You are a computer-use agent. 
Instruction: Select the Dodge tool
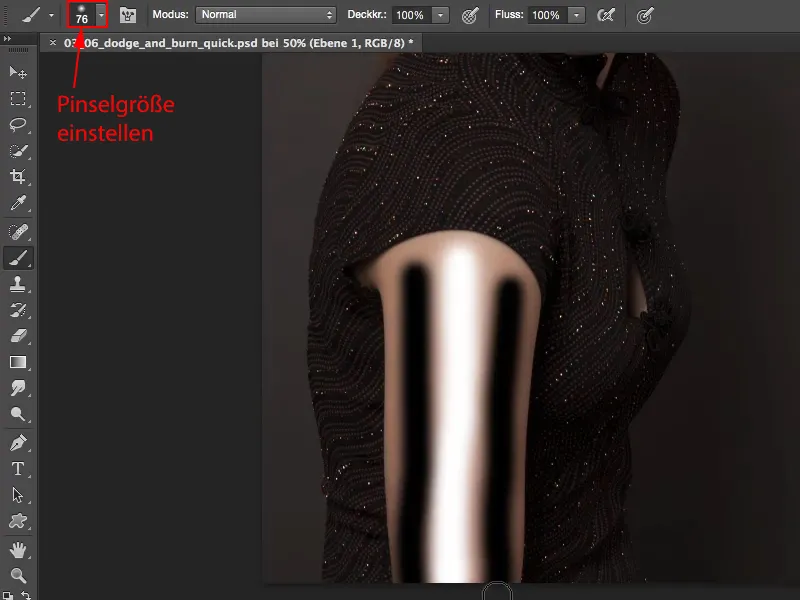coord(18,414)
